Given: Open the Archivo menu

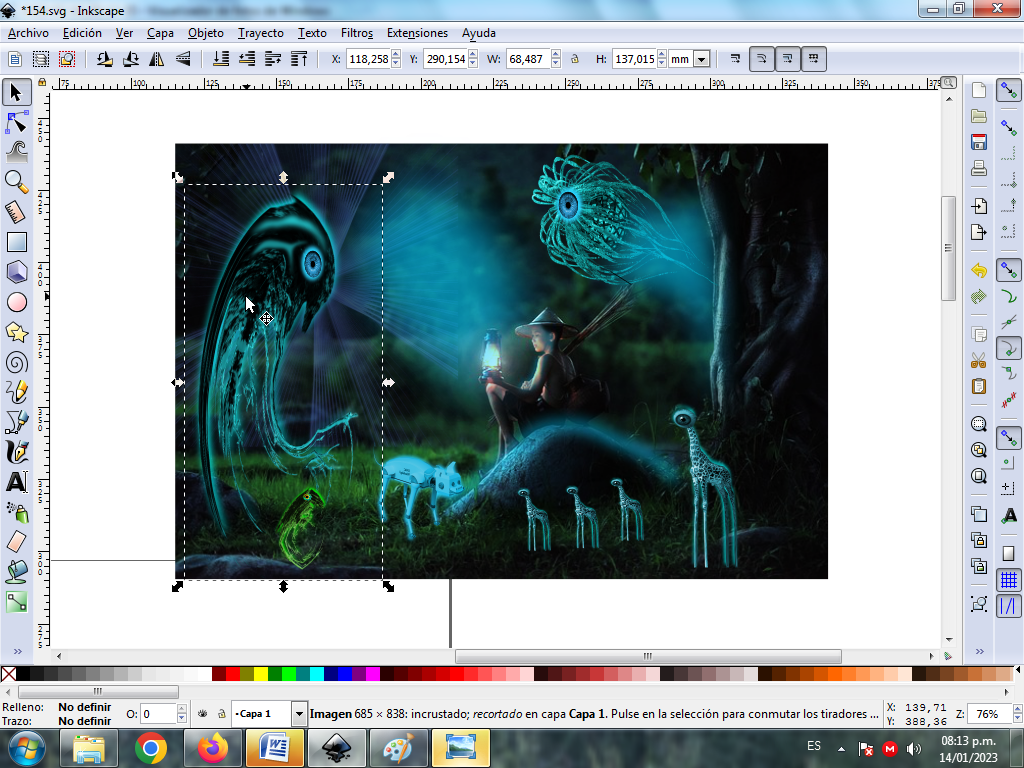Looking at the screenshot, I should pos(28,33).
